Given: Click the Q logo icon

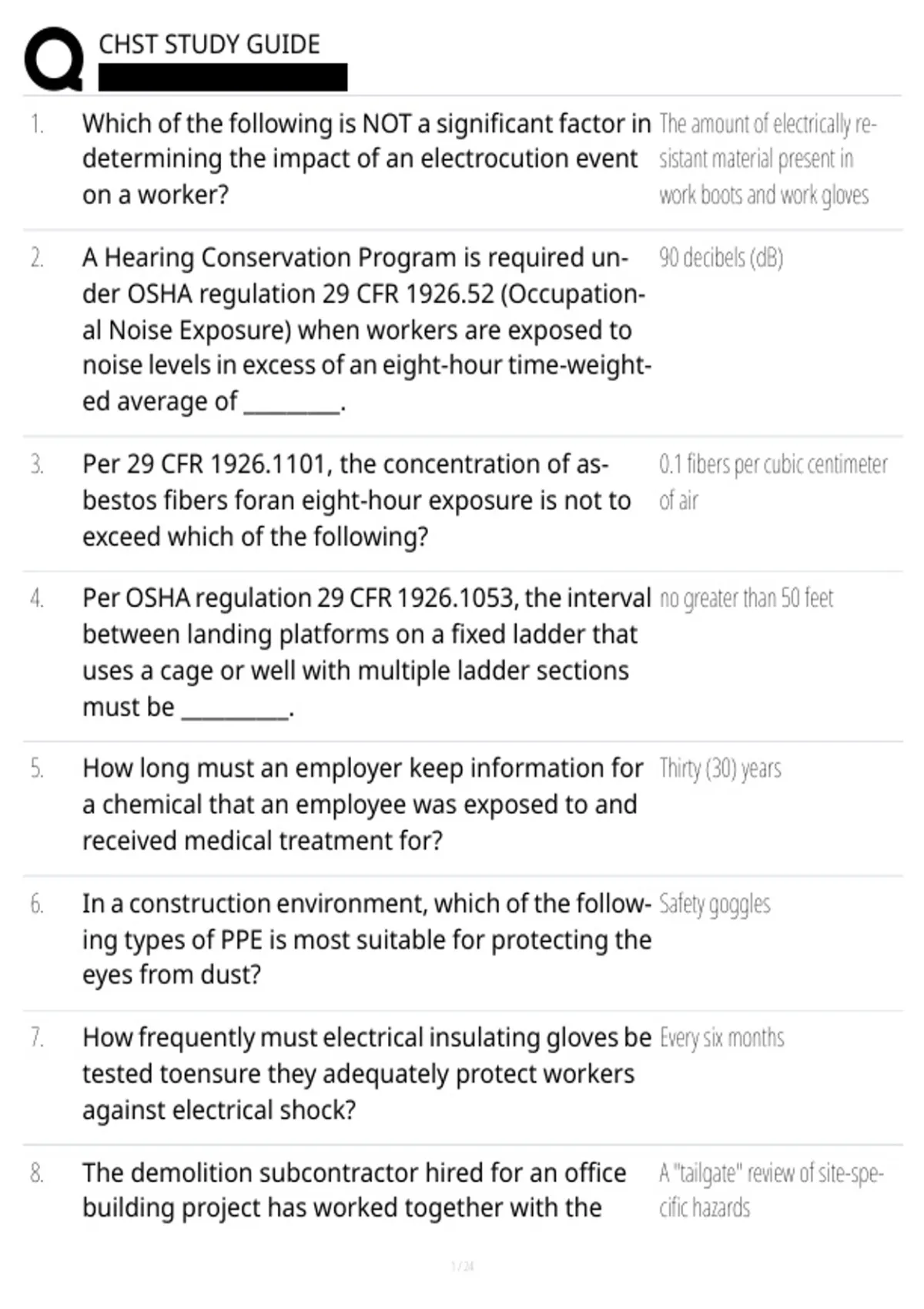Looking at the screenshot, I should point(54,59).
